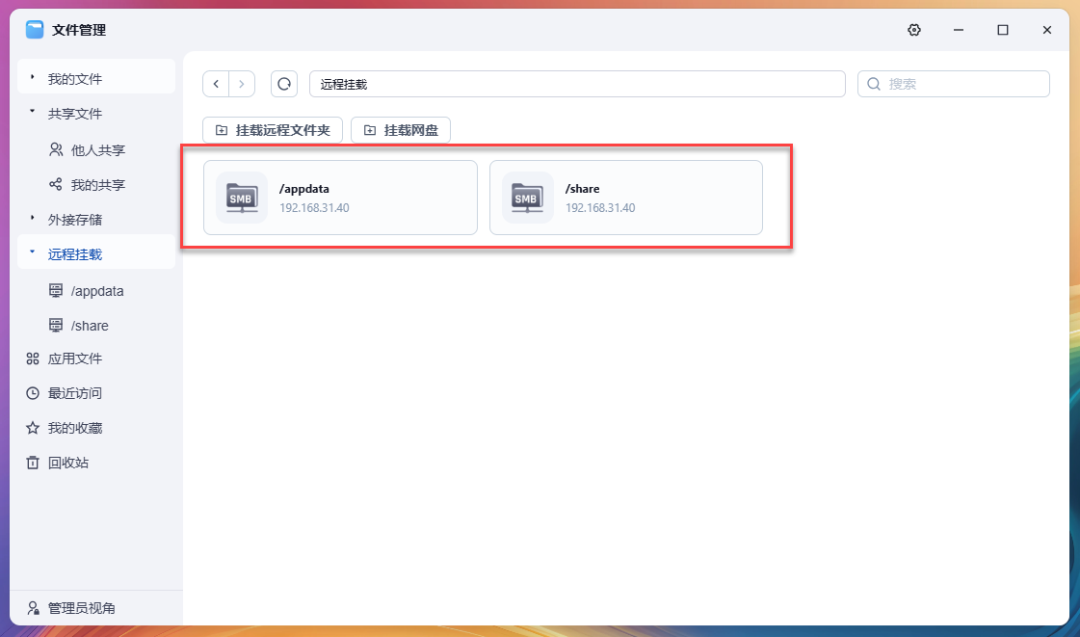Screen dimensions: 1080x637
Task: Expand the 我的文件 tree arrow
Action: point(32,78)
